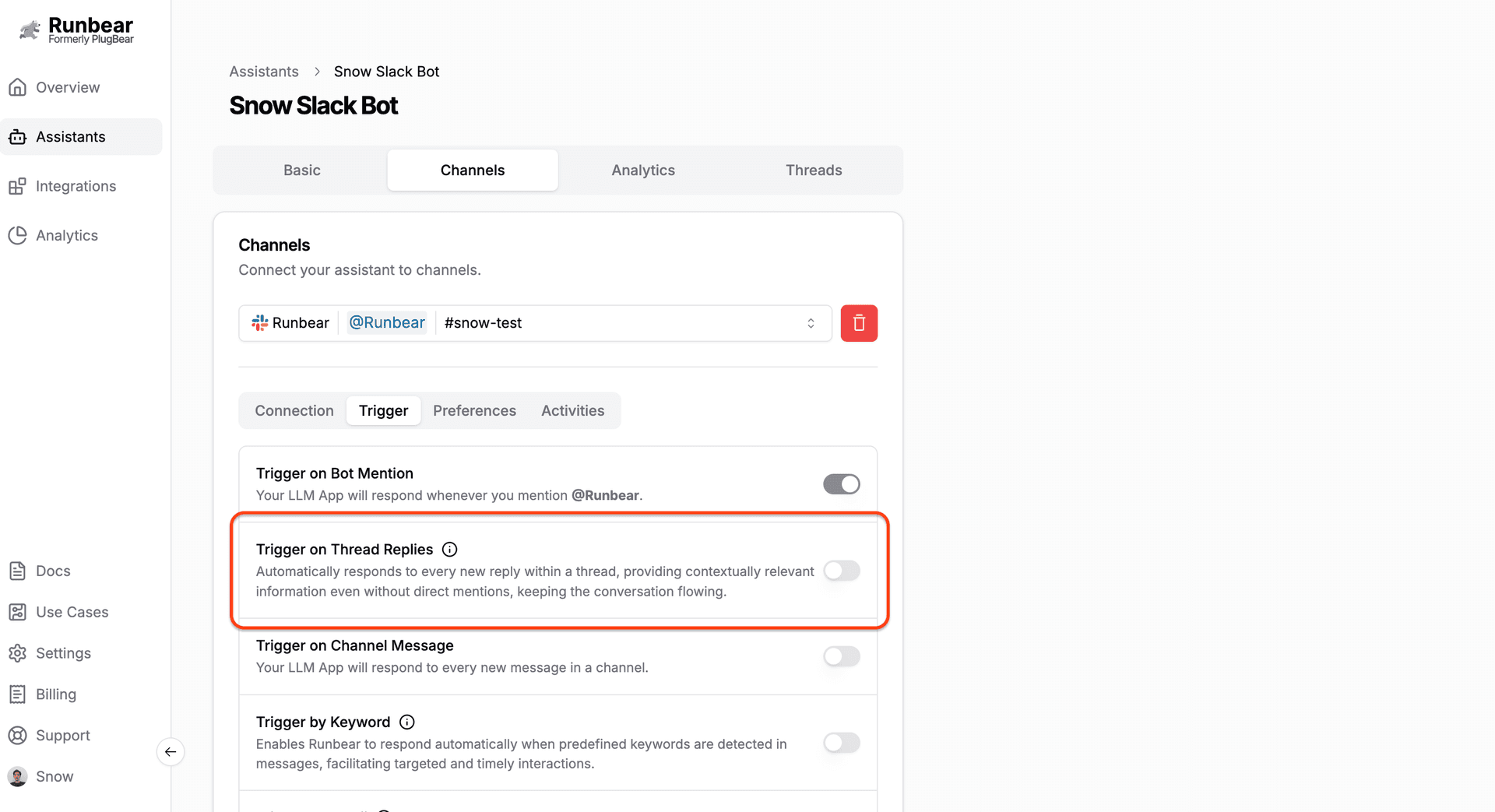Open the Snow user profile in the sidebar
This screenshot has height=812, width=1495.
click(x=54, y=777)
